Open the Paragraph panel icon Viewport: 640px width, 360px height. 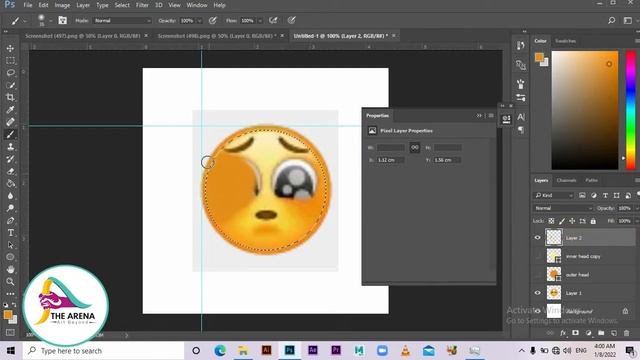click(x=521, y=130)
